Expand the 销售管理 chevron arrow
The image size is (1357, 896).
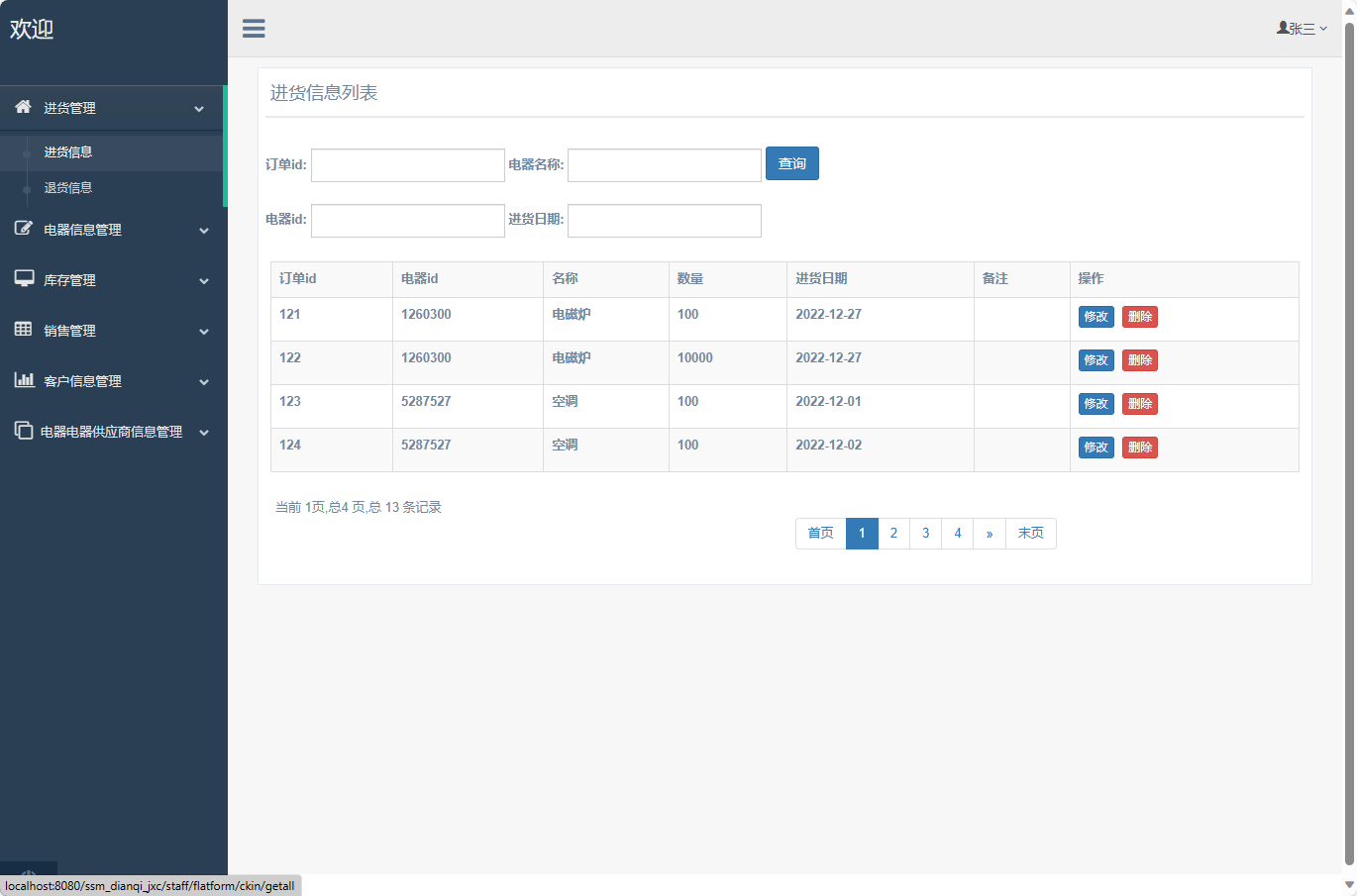coord(204,332)
